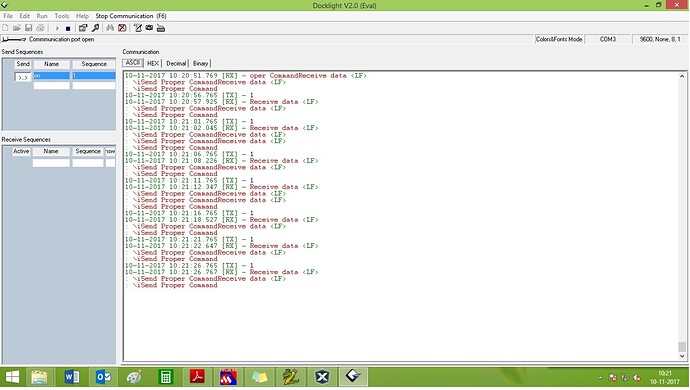690x390 pixels.
Task: Open Microsoft Word from the taskbar
Action: [x=72, y=377]
